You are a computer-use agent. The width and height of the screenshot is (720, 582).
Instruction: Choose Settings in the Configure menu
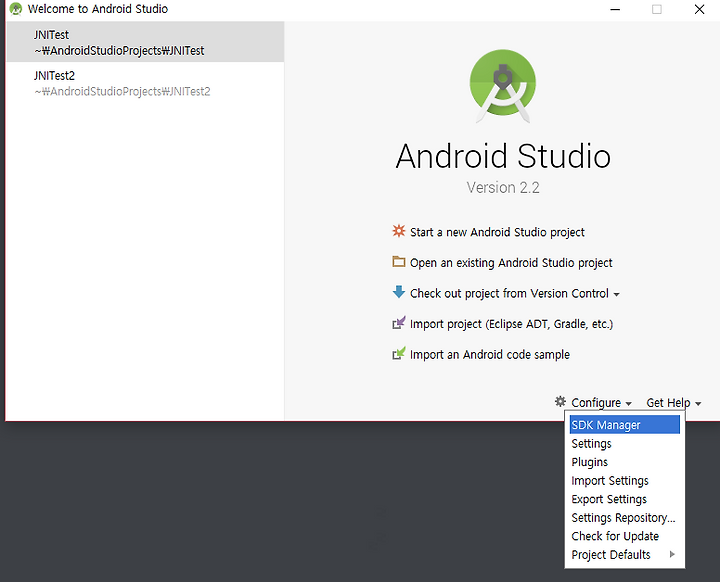point(624,443)
